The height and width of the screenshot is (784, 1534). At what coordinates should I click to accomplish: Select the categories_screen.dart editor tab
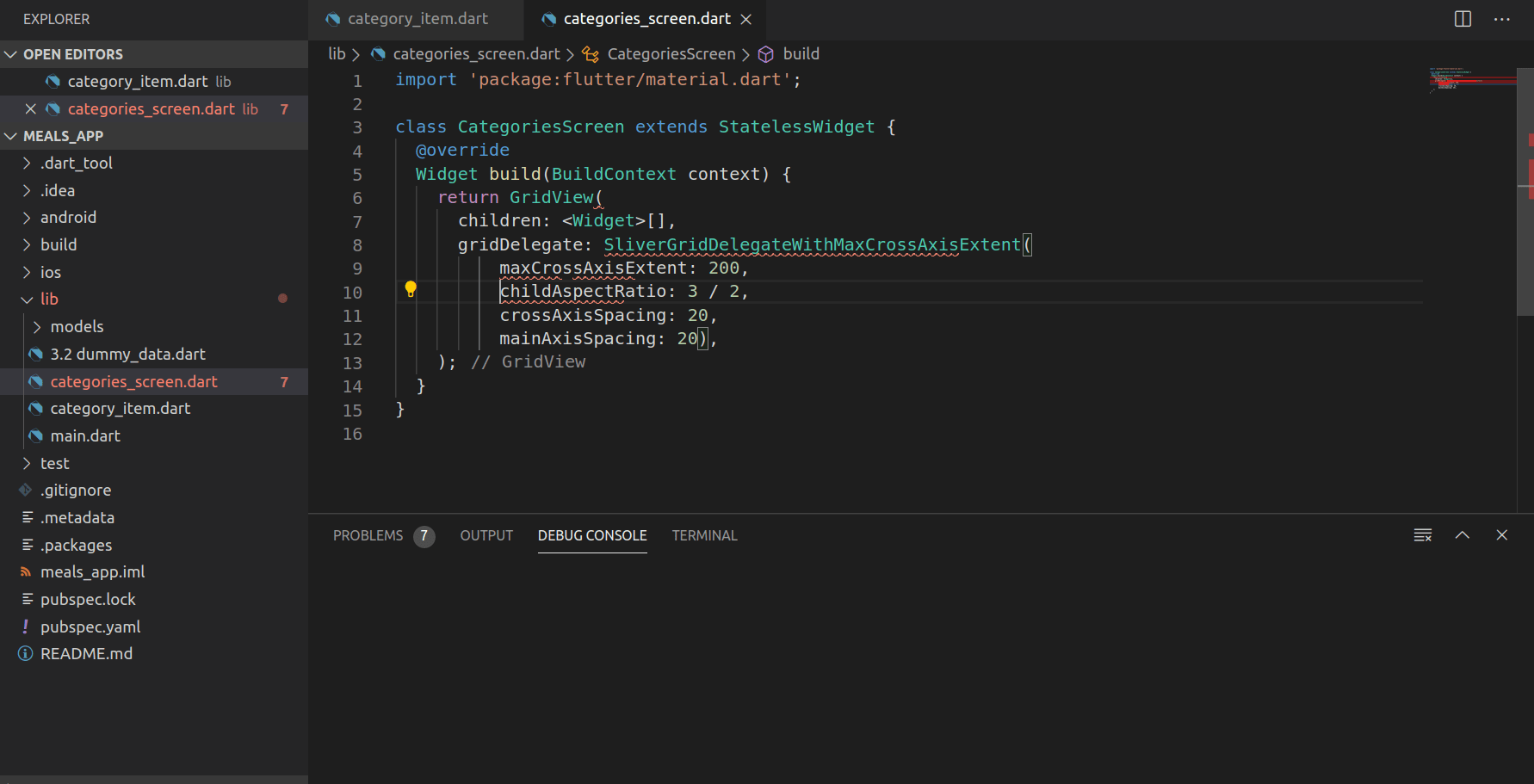tap(645, 19)
